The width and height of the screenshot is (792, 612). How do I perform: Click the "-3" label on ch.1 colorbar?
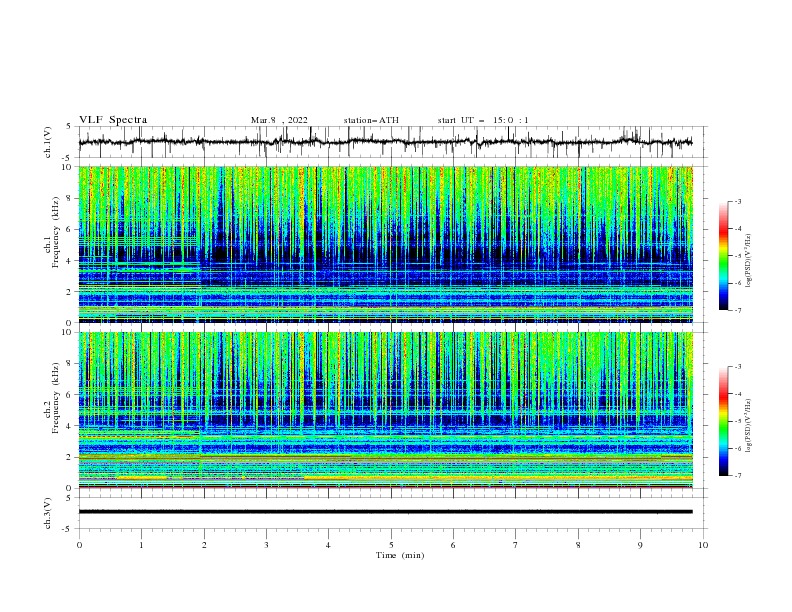(x=738, y=201)
